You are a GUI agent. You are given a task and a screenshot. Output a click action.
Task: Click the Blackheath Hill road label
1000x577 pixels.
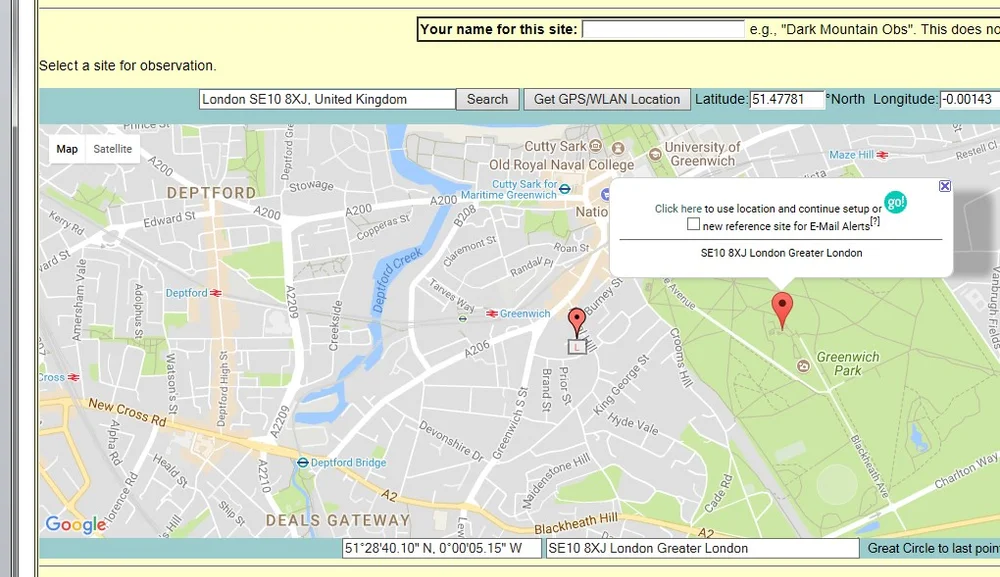tap(576, 523)
